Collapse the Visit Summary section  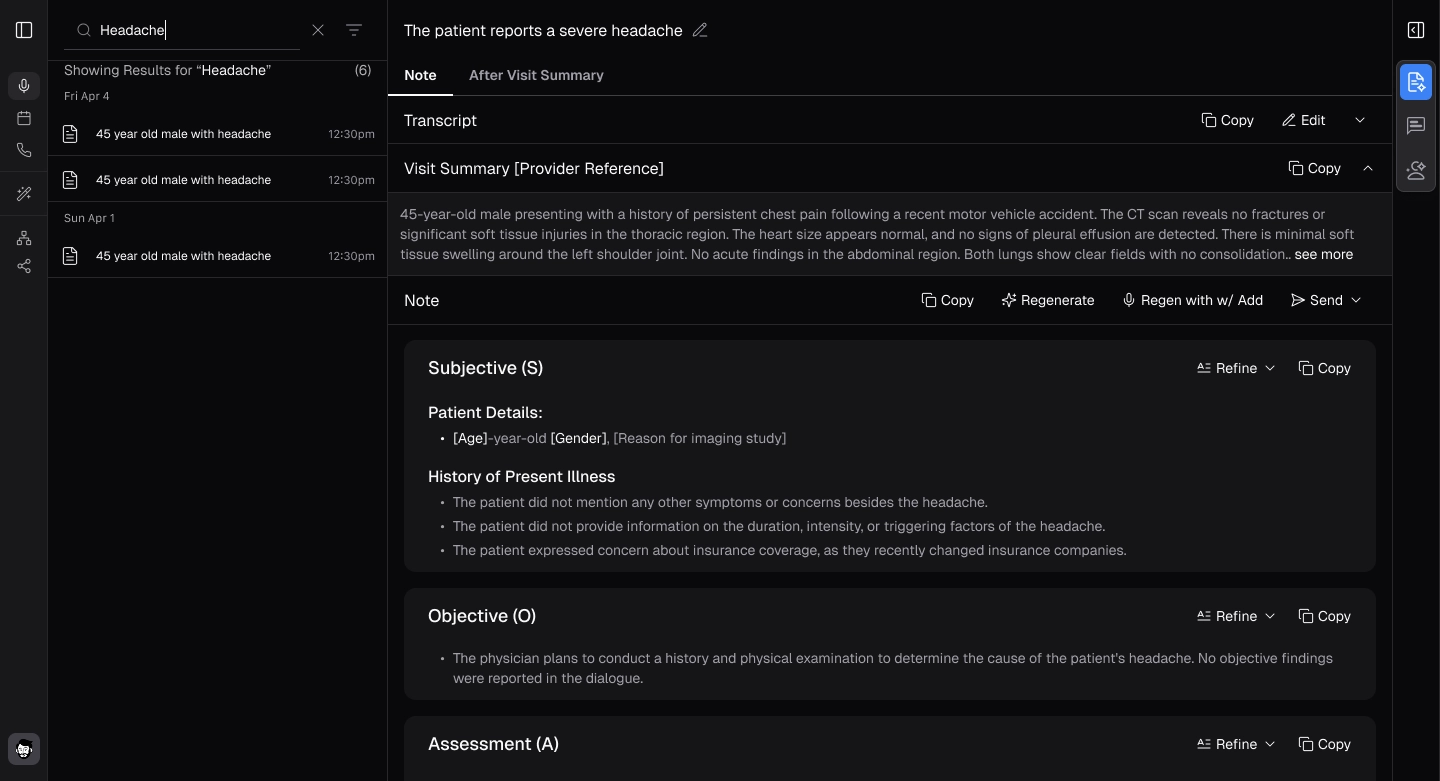click(x=1368, y=168)
